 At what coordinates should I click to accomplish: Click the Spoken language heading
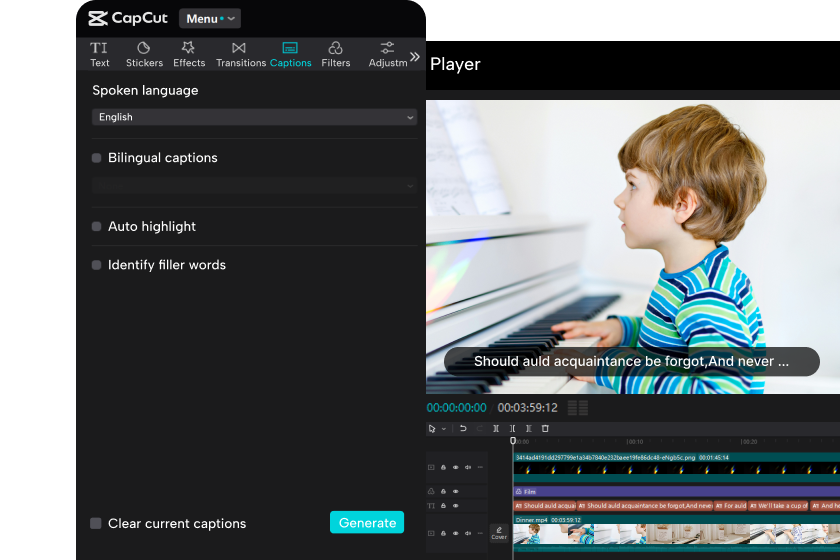145,91
